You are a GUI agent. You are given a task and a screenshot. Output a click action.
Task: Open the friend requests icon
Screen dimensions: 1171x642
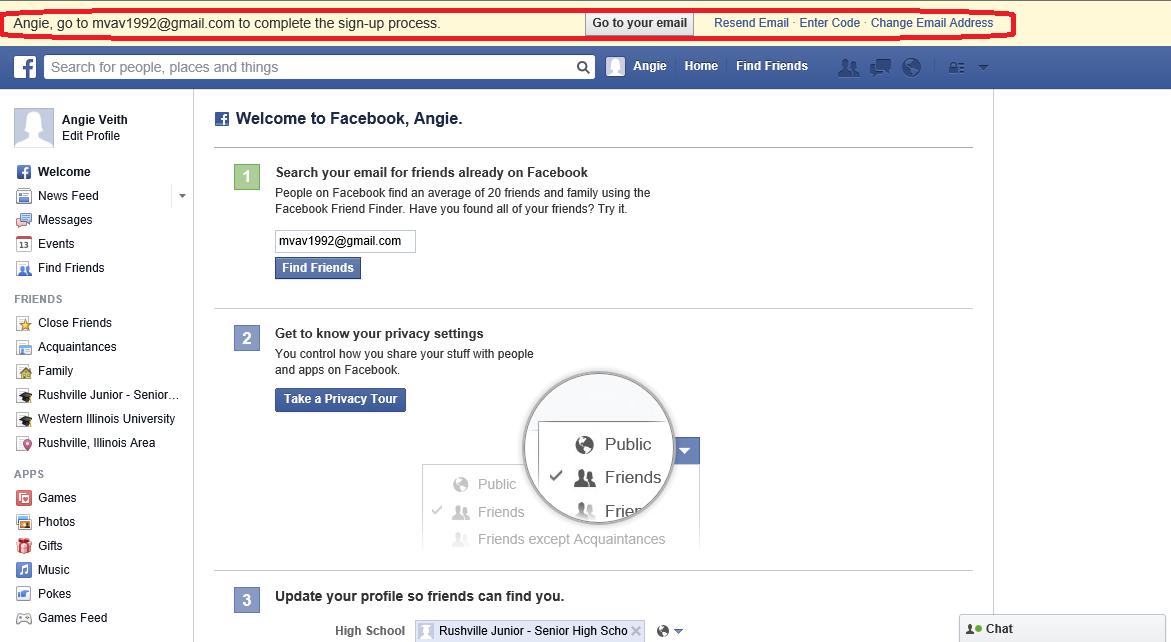point(848,67)
